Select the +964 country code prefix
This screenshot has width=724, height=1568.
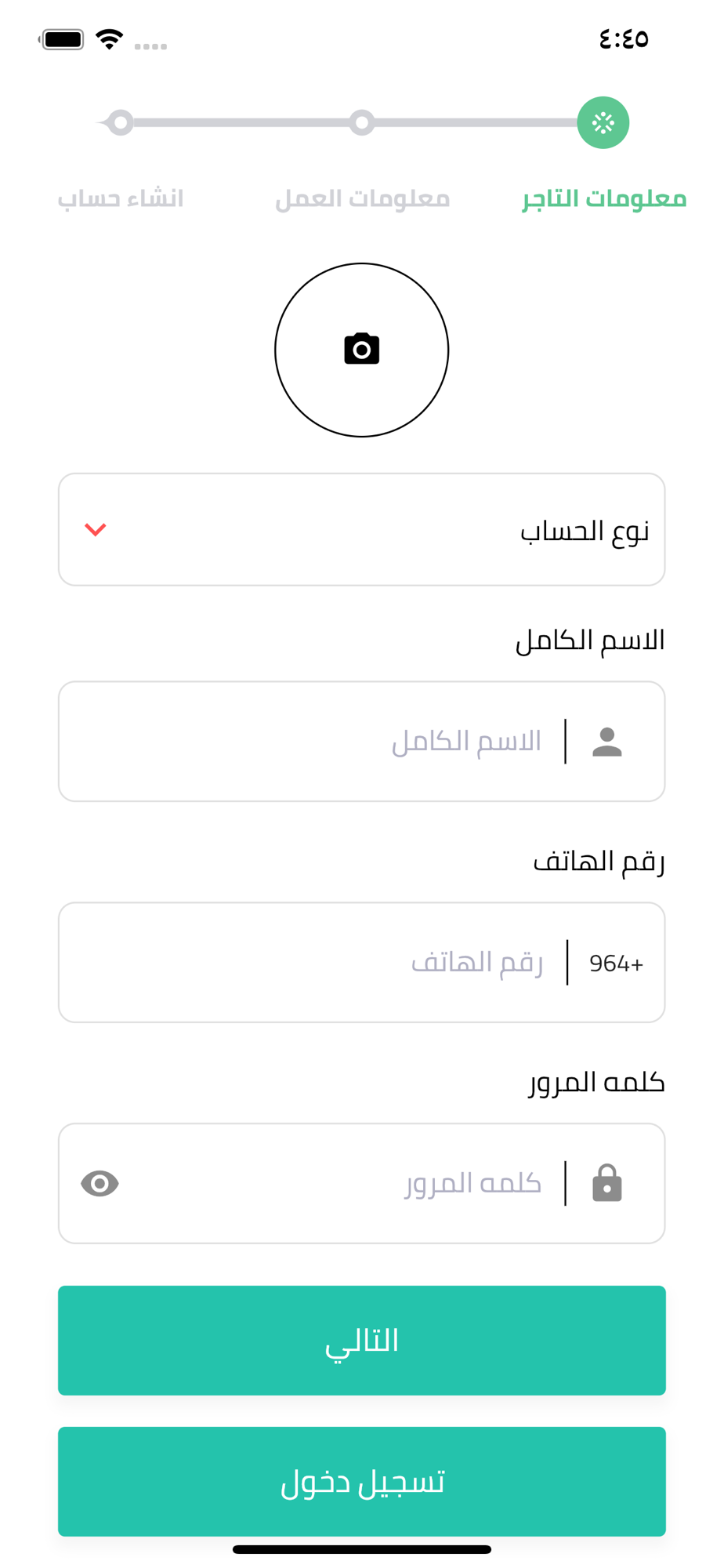point(616,963)
